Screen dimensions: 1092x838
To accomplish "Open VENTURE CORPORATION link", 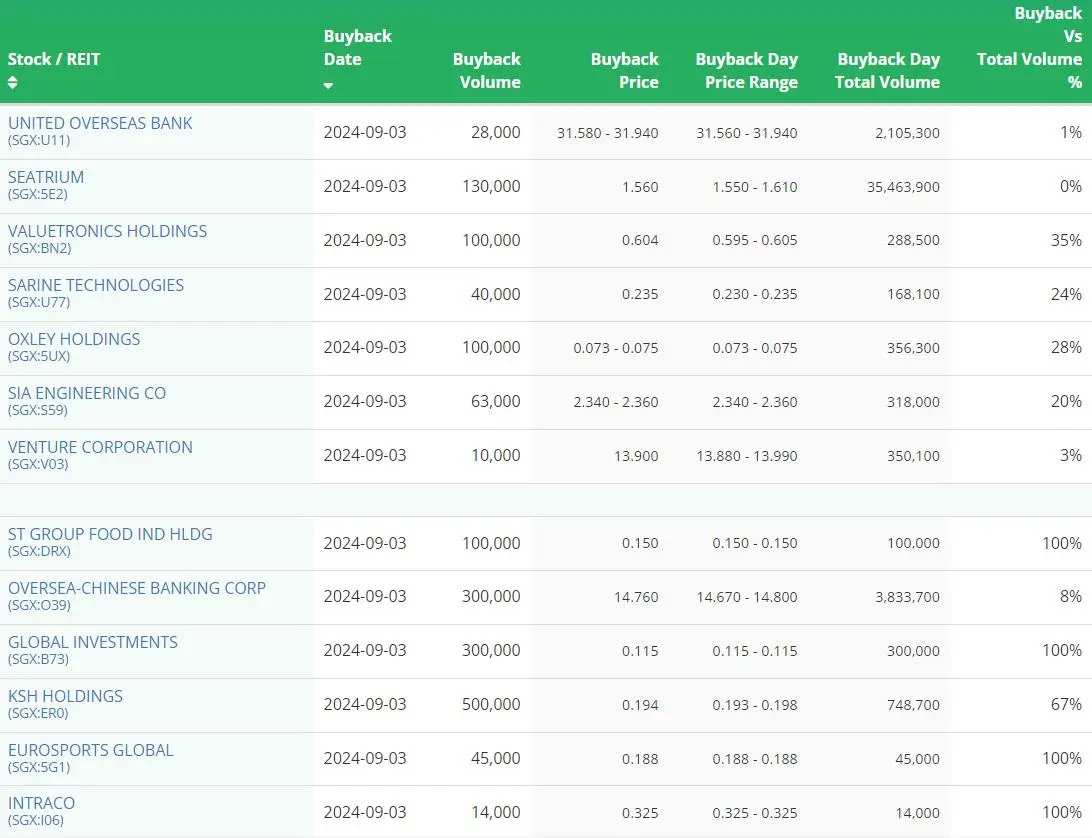I will pos(100,447).
